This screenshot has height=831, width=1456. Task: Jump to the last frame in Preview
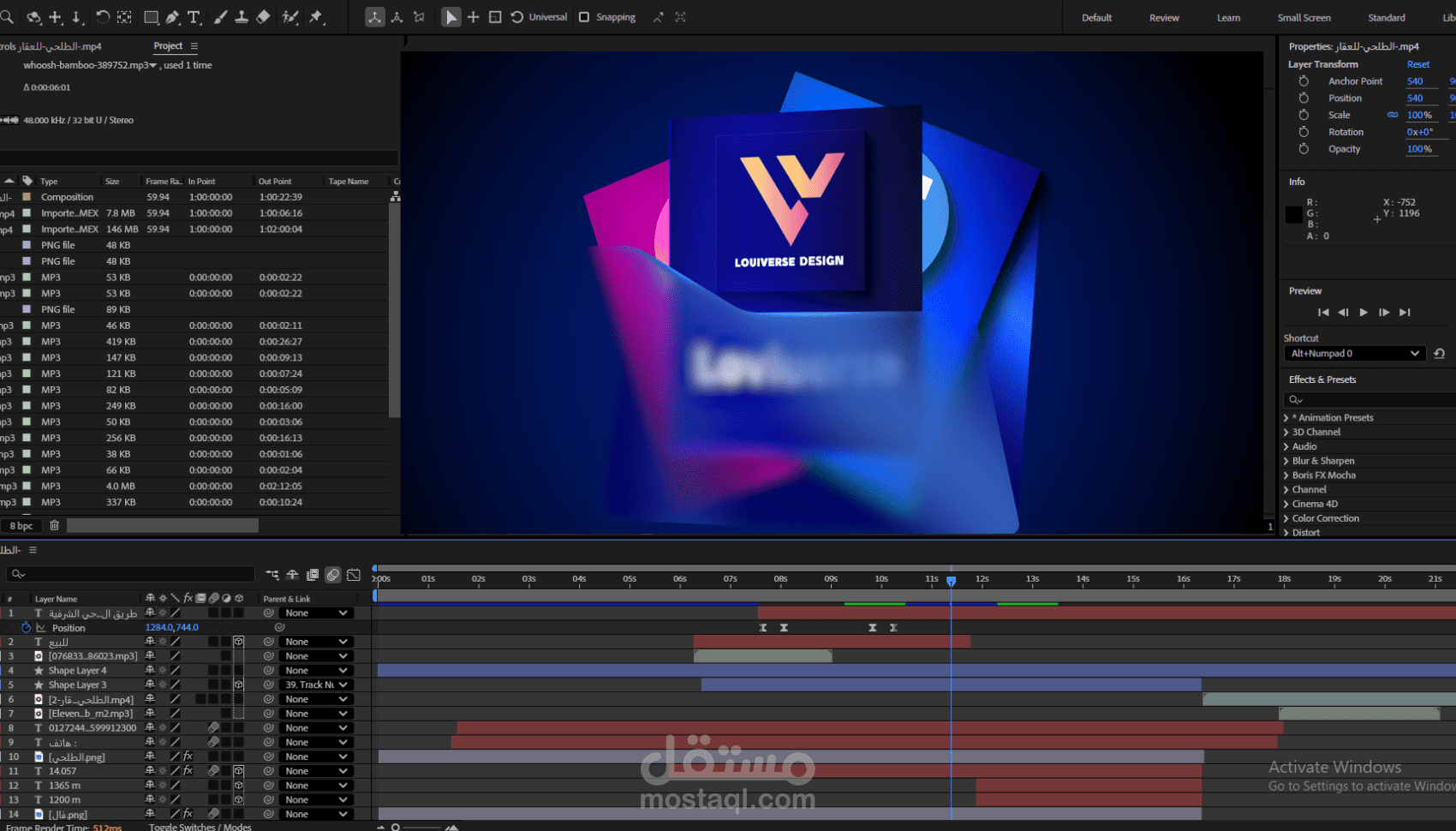[1405, 313]
